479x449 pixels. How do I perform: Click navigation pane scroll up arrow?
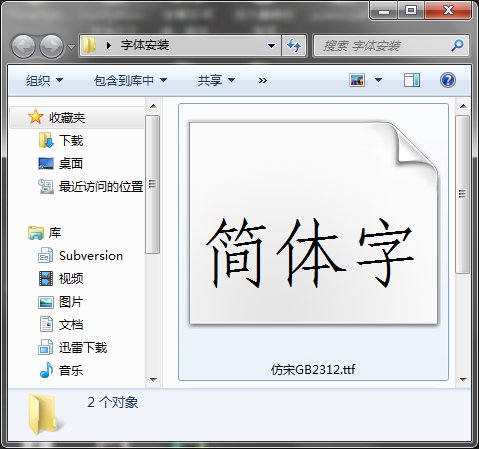pyautogui.click(x=153, y=106)
